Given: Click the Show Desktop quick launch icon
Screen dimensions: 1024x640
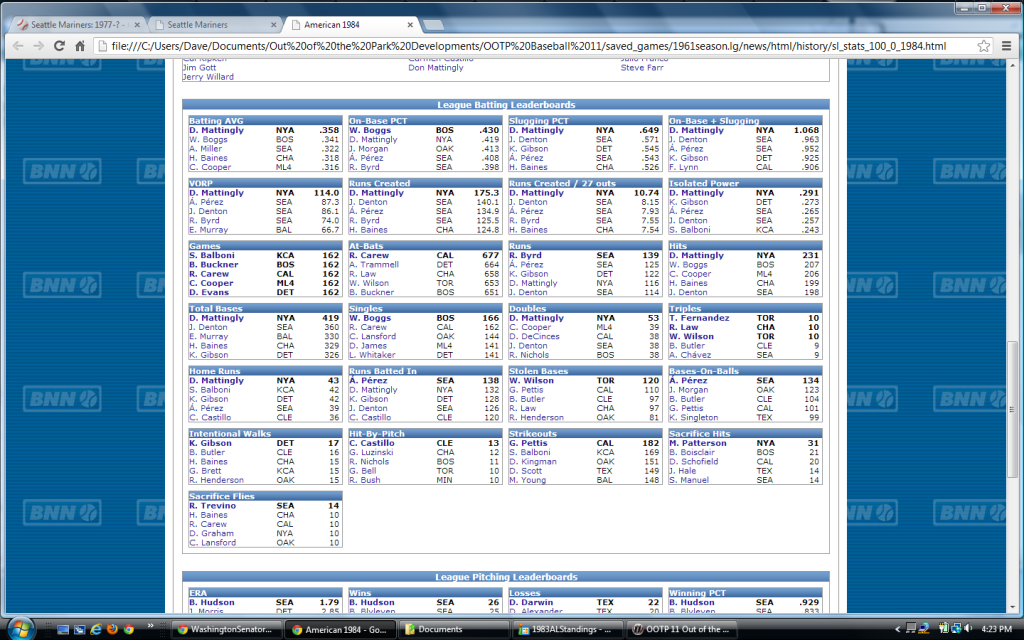Looking at the screenshot, I should click(63, 630).
